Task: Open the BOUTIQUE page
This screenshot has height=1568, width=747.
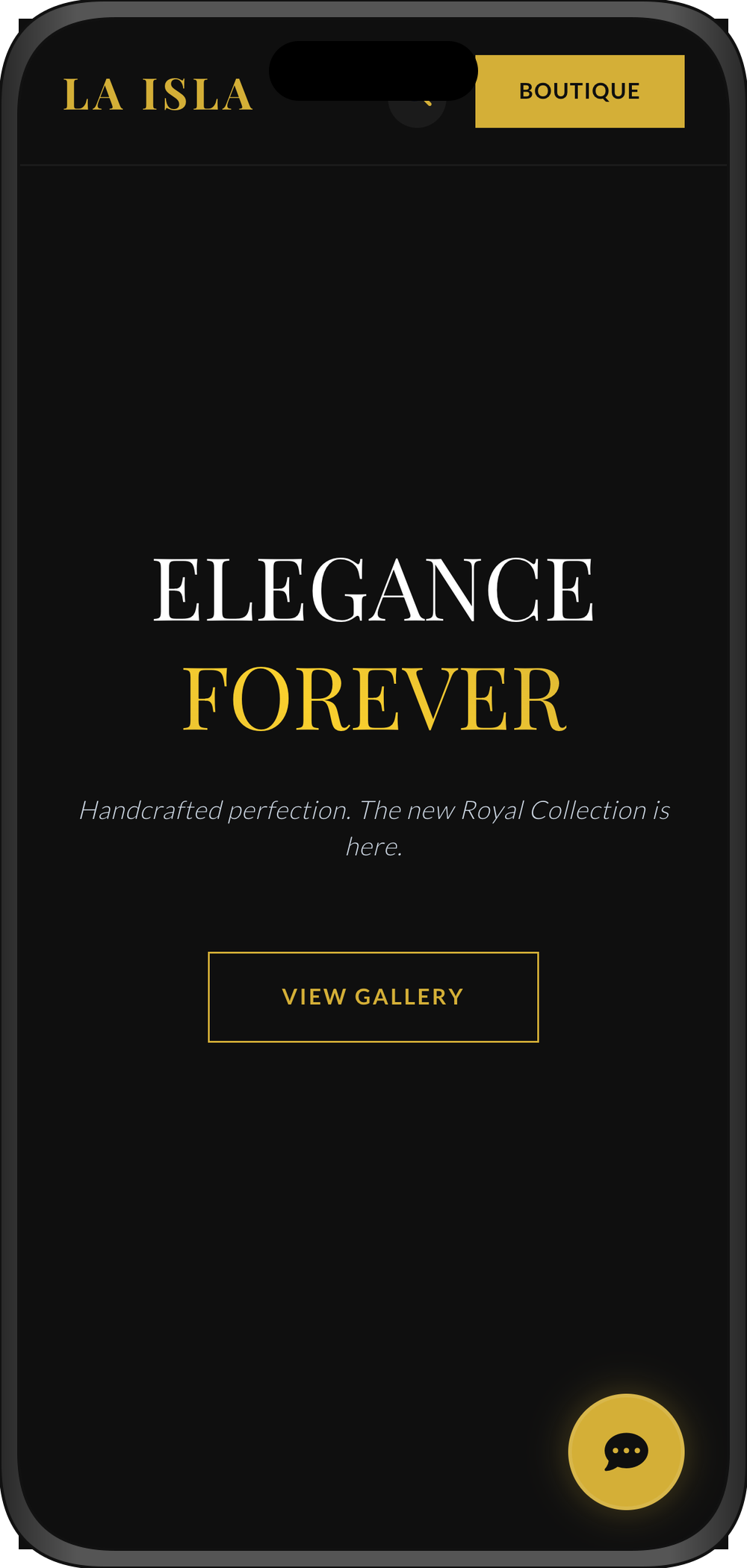Action: [x=580, y=91]
